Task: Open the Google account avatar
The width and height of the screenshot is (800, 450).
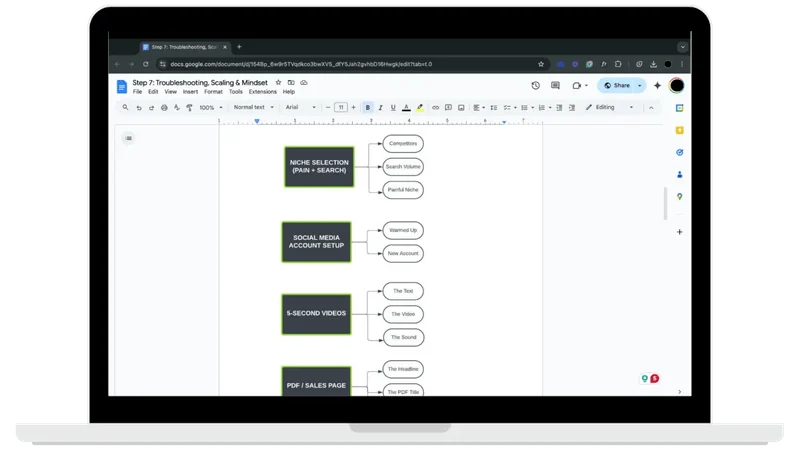Action: pos(677,86)
